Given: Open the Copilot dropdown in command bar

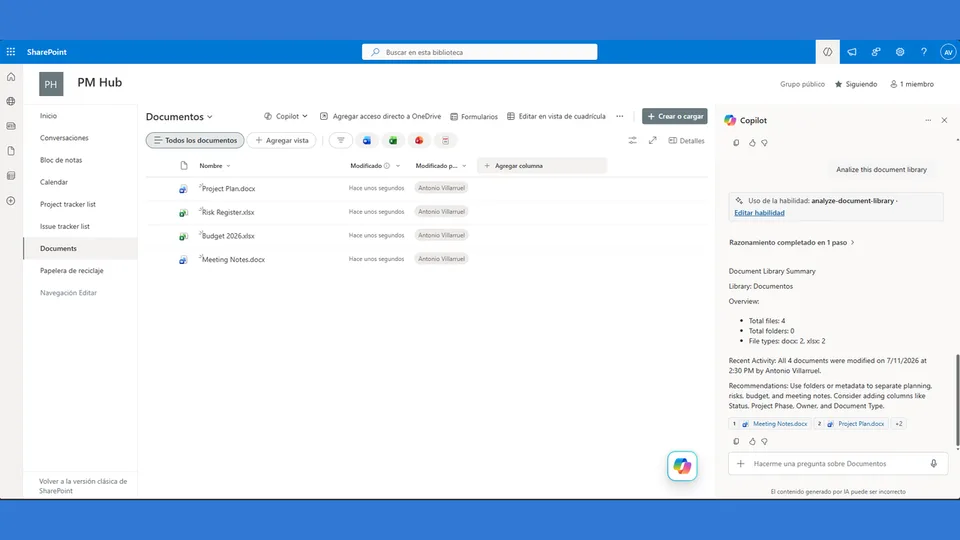Looking at the screenshot, I should click(285, 116).
